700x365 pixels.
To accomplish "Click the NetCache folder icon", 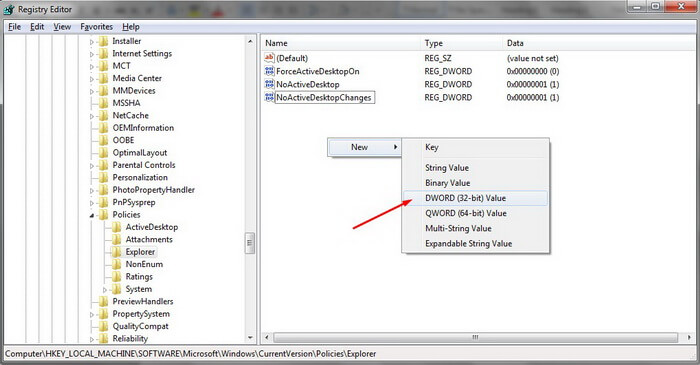I will point(104,116).
